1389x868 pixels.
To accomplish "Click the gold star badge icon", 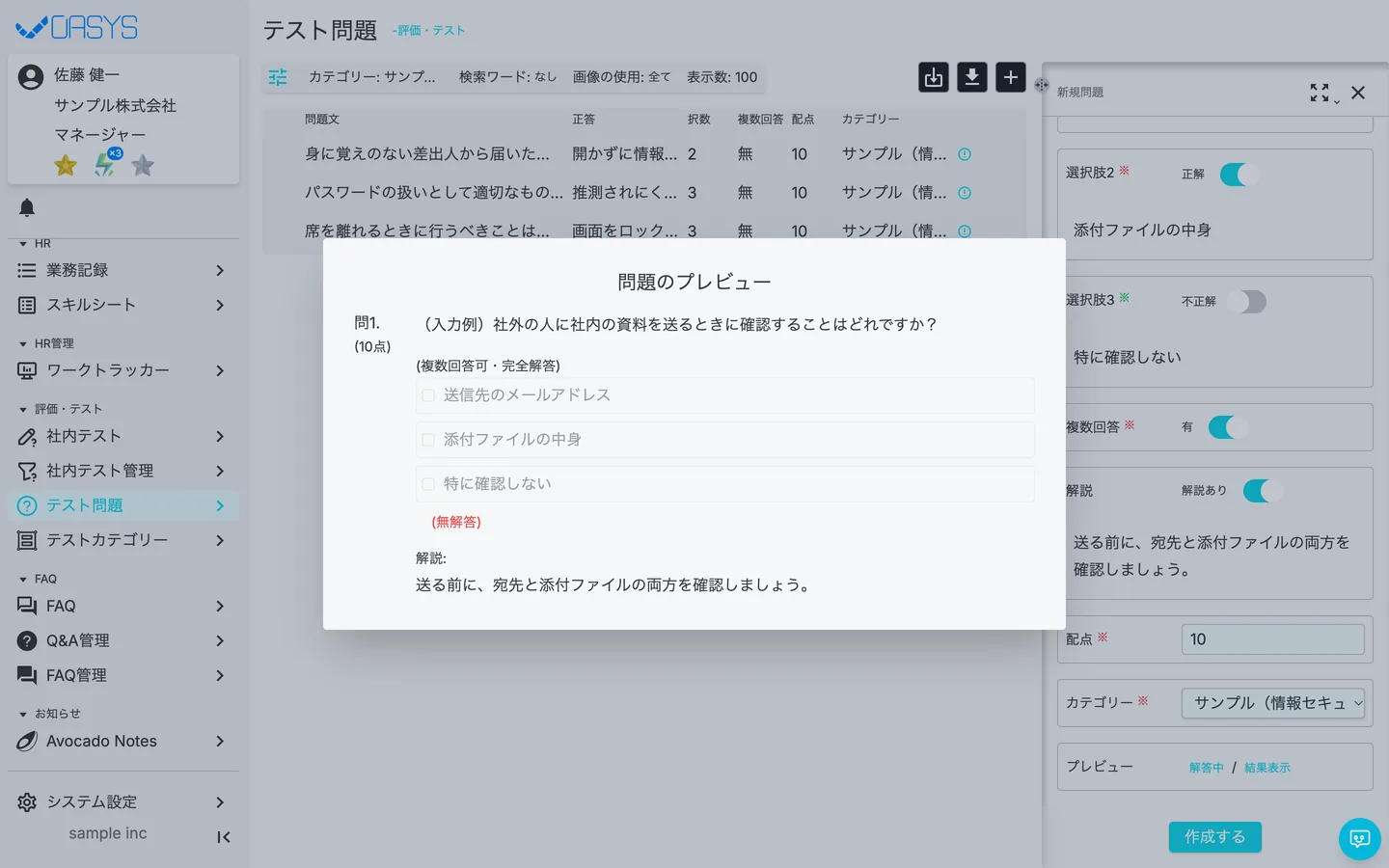I will 66,166.
